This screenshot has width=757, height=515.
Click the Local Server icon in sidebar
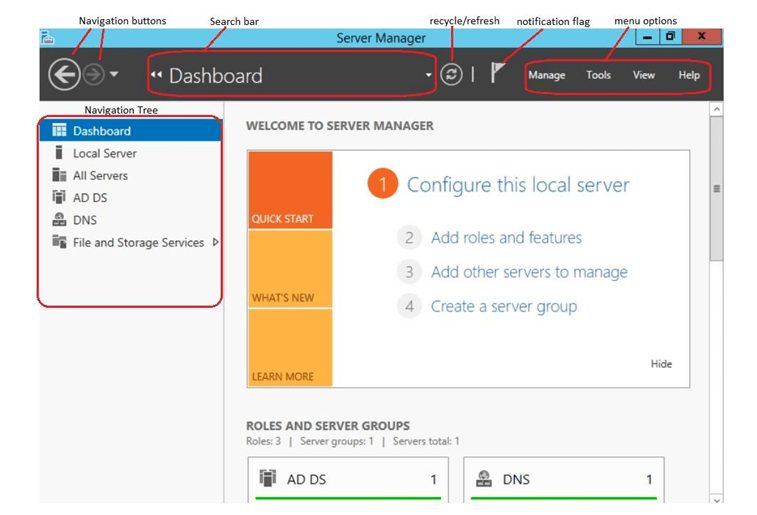pyautogui.click(x=59, y=153)
